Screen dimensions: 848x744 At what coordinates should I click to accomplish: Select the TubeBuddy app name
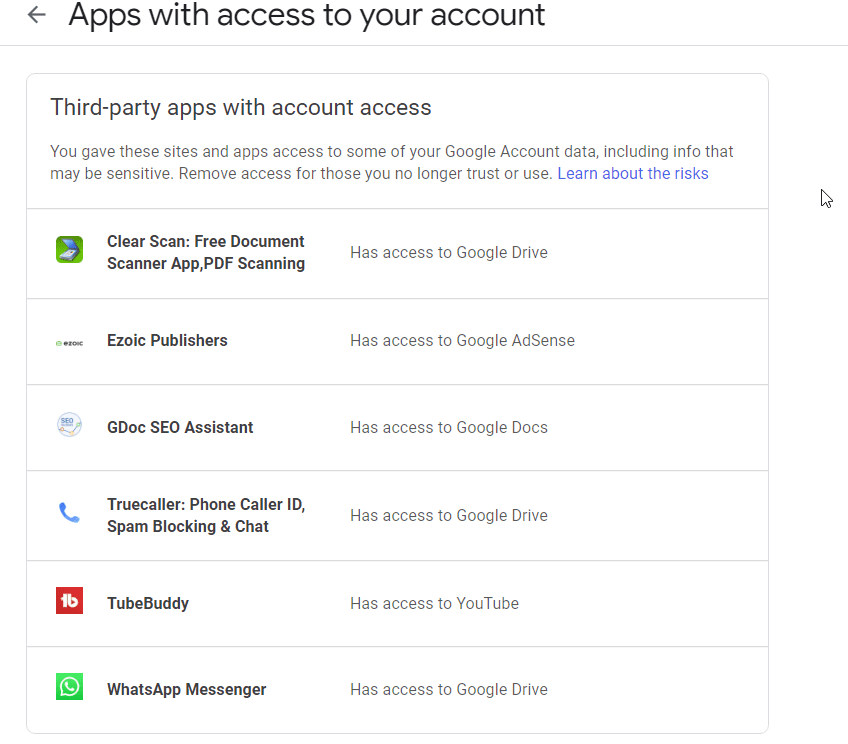(148, 603)
